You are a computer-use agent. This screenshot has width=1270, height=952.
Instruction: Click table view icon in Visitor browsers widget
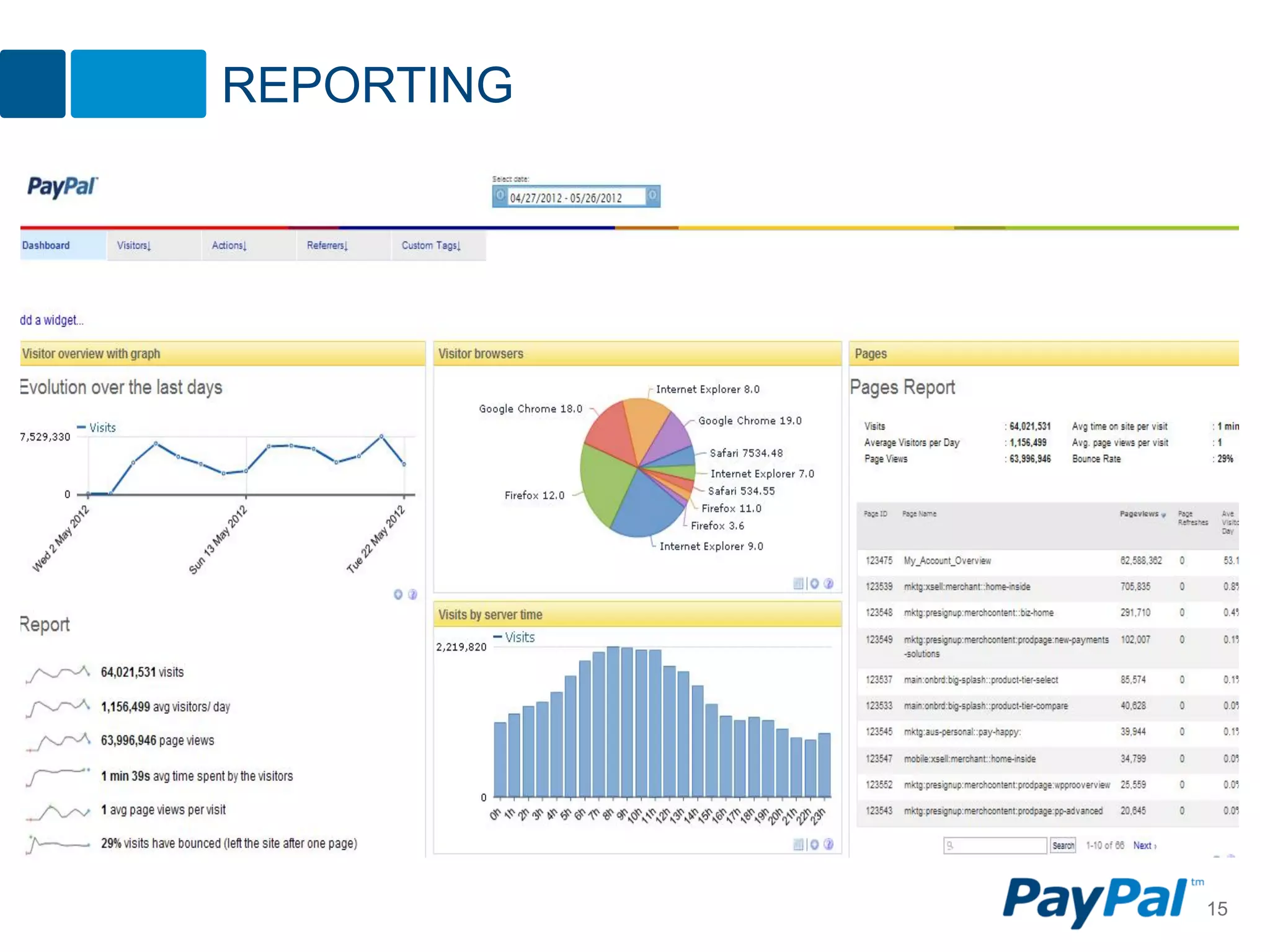[798, 583]
